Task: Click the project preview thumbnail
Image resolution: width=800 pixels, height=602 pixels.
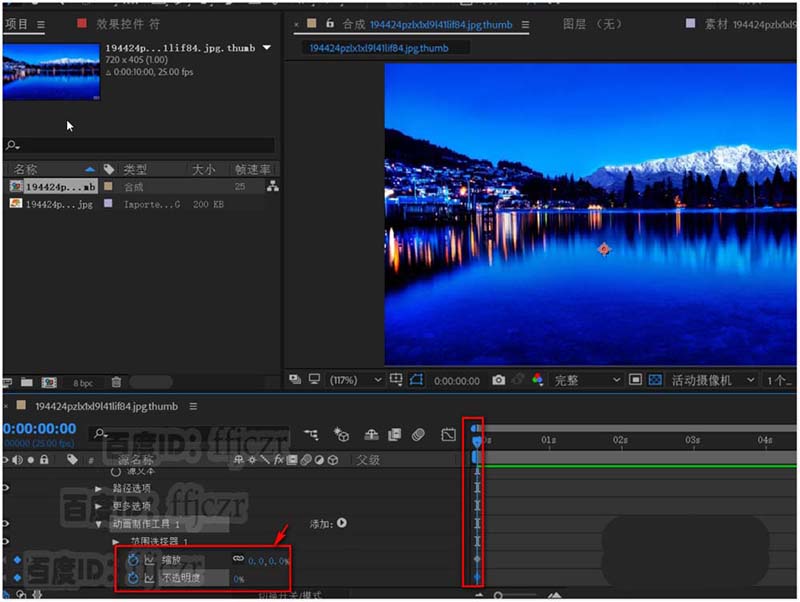Action: [x=52, y=71]
